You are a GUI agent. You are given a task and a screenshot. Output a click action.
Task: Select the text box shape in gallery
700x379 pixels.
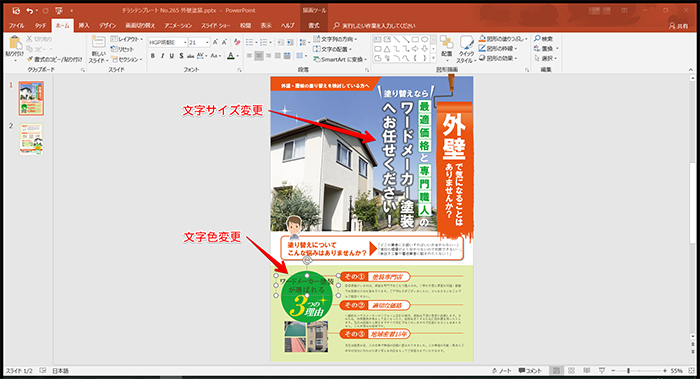coord(378,39)
